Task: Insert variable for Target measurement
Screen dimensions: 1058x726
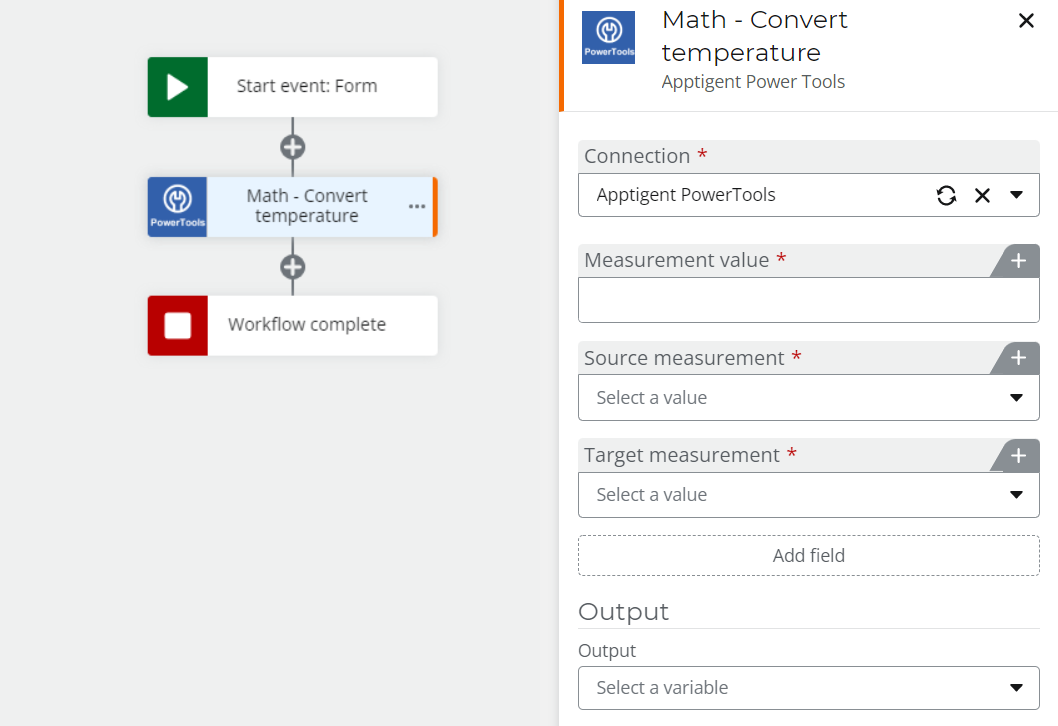Action: click(1018, 456)
